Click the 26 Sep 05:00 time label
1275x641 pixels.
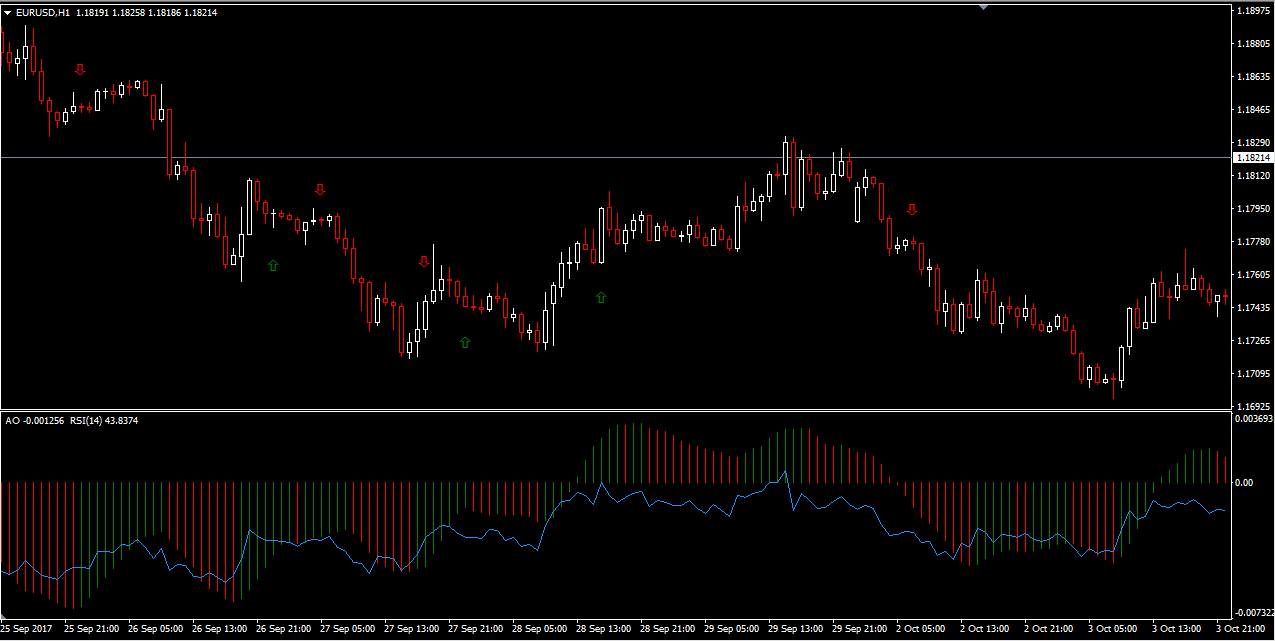click(155, 629)
